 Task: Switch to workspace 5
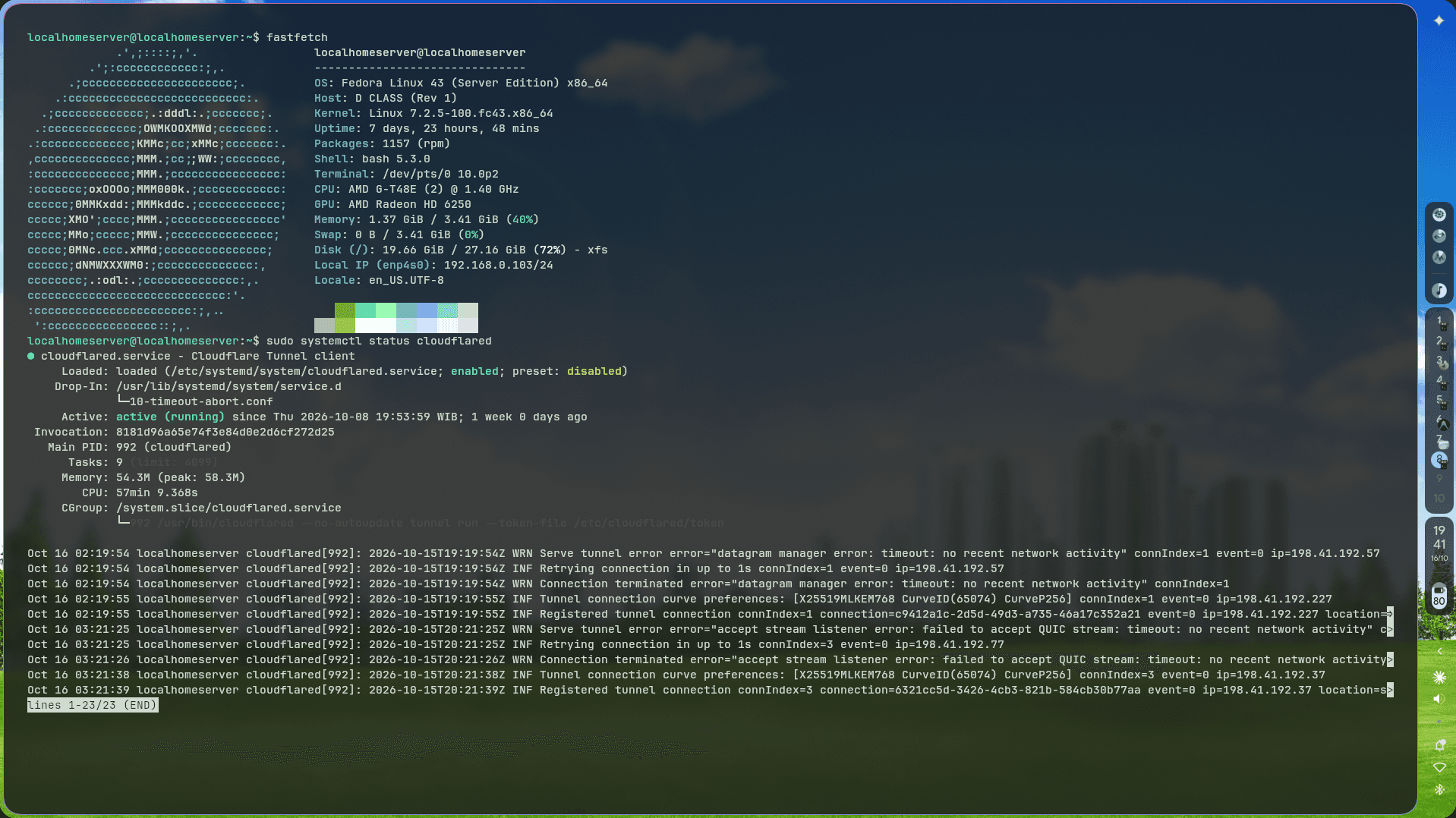click(1439, 401)
